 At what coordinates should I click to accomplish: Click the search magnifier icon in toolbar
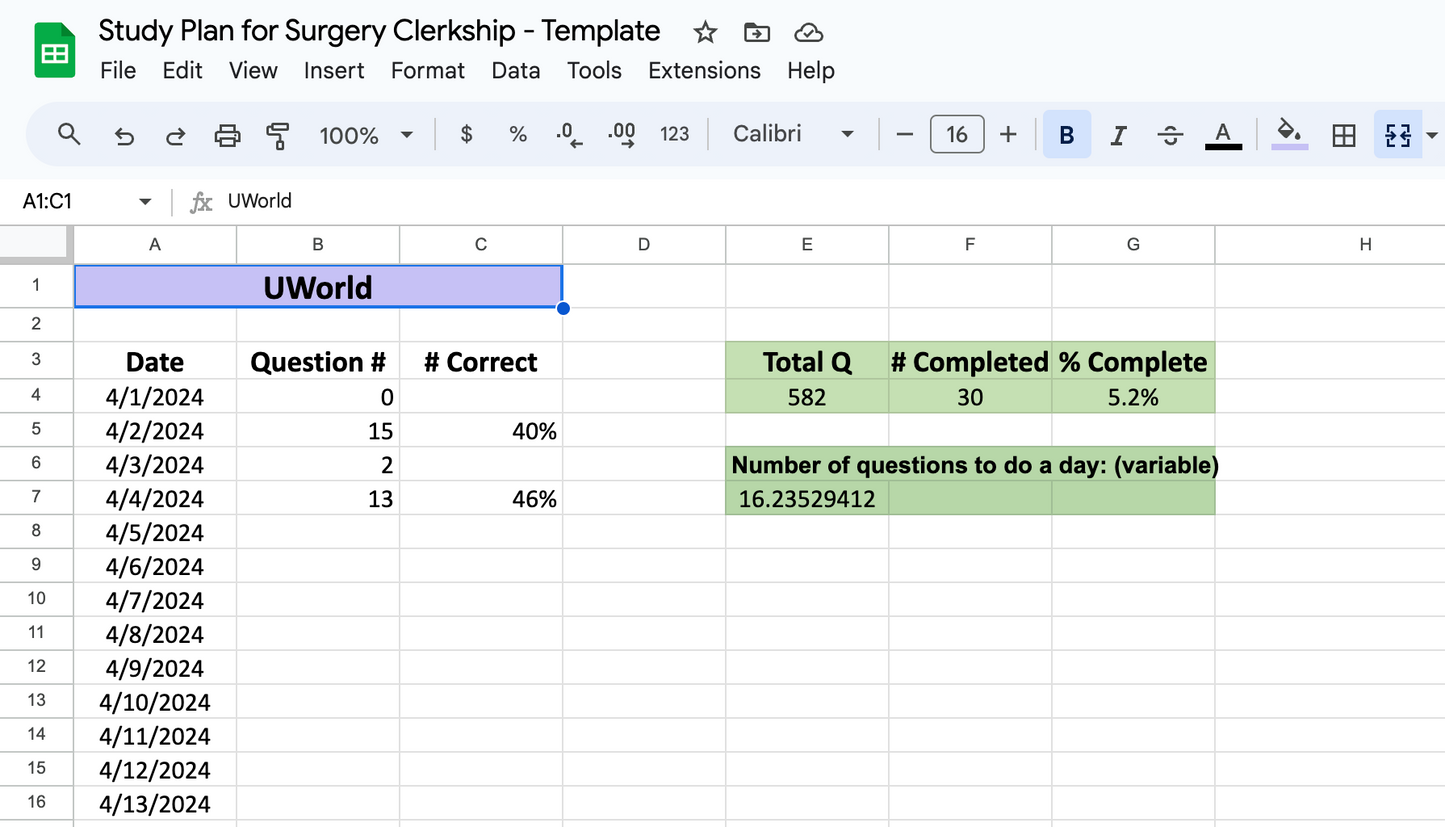[x=69, y=134]
